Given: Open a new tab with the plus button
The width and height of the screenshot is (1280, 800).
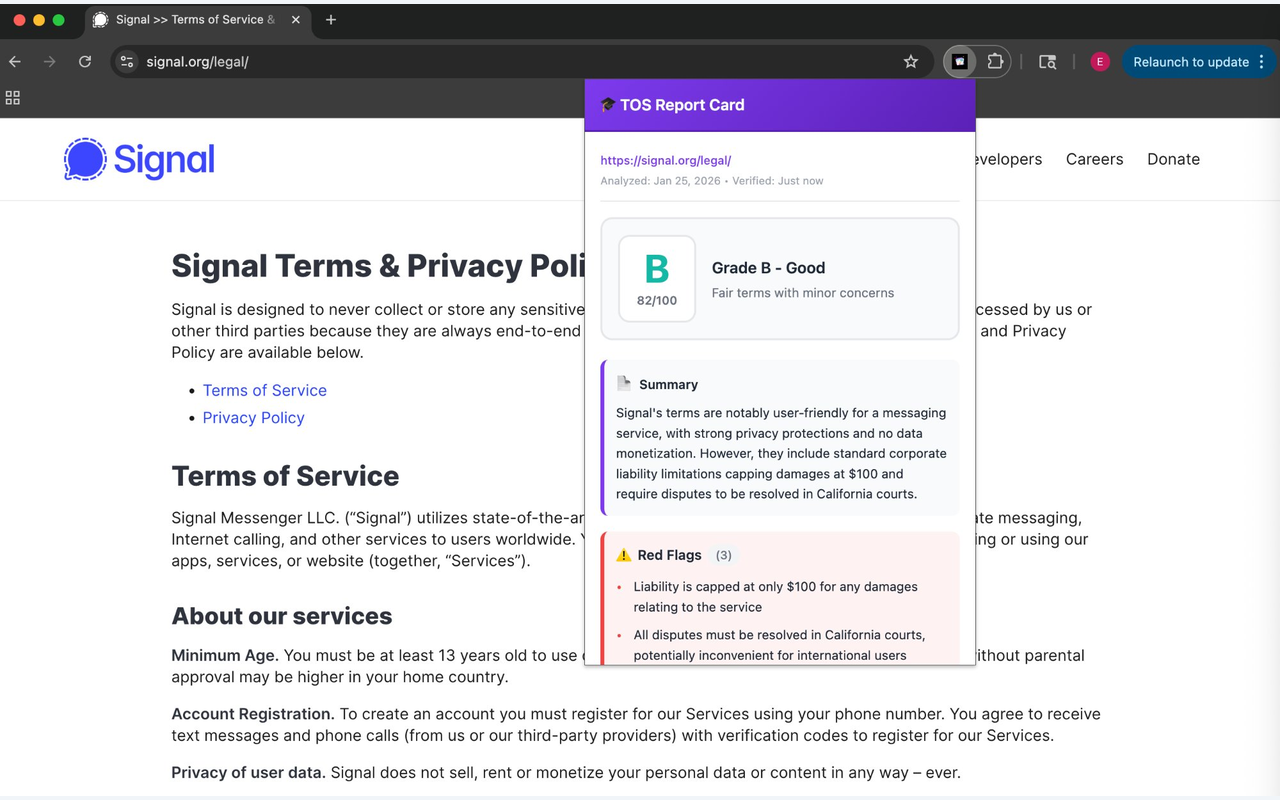Looking at the screenshot, I should click(x=330, y=19).
